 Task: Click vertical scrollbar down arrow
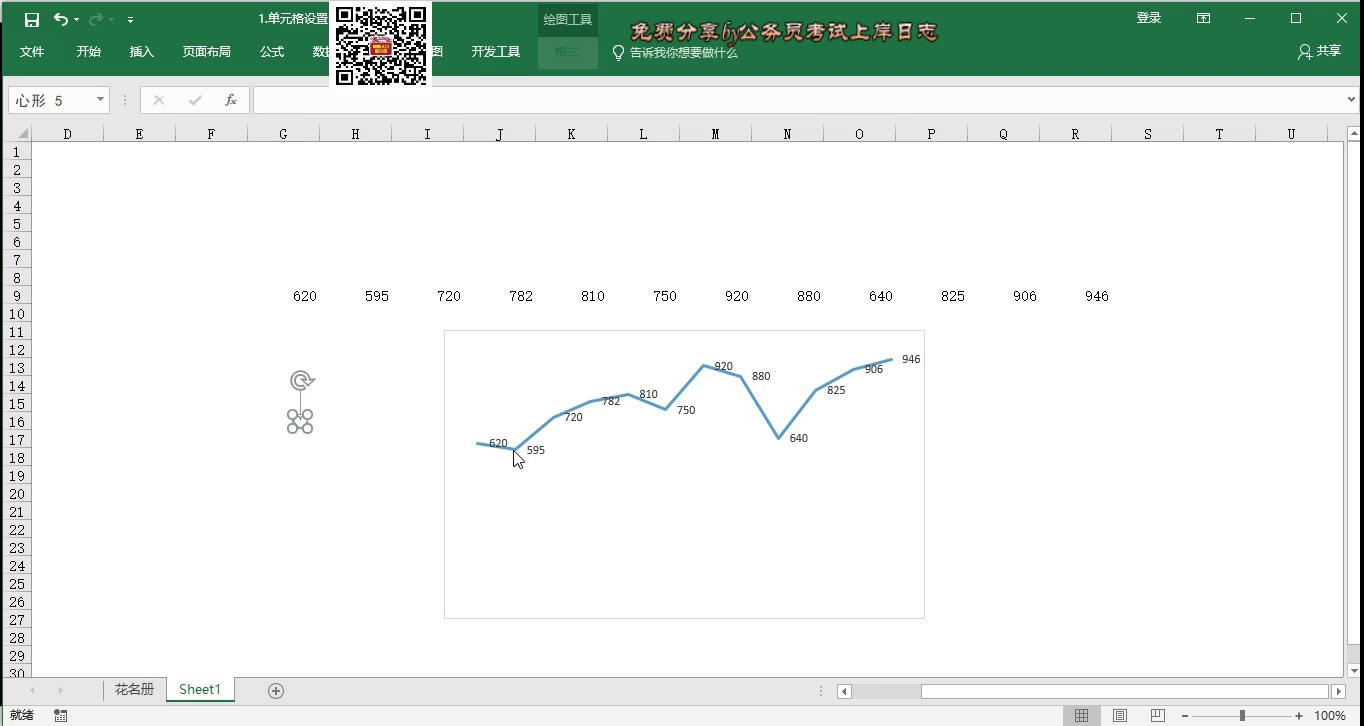point(1354,670)
